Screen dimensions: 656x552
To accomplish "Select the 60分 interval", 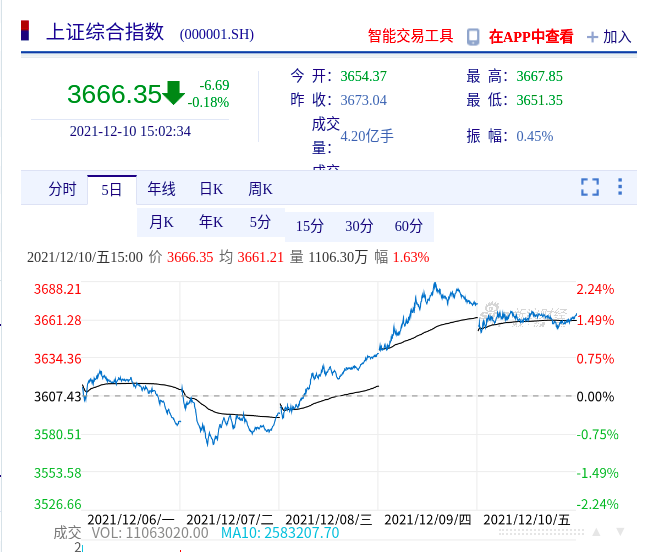I will (409, 226).
